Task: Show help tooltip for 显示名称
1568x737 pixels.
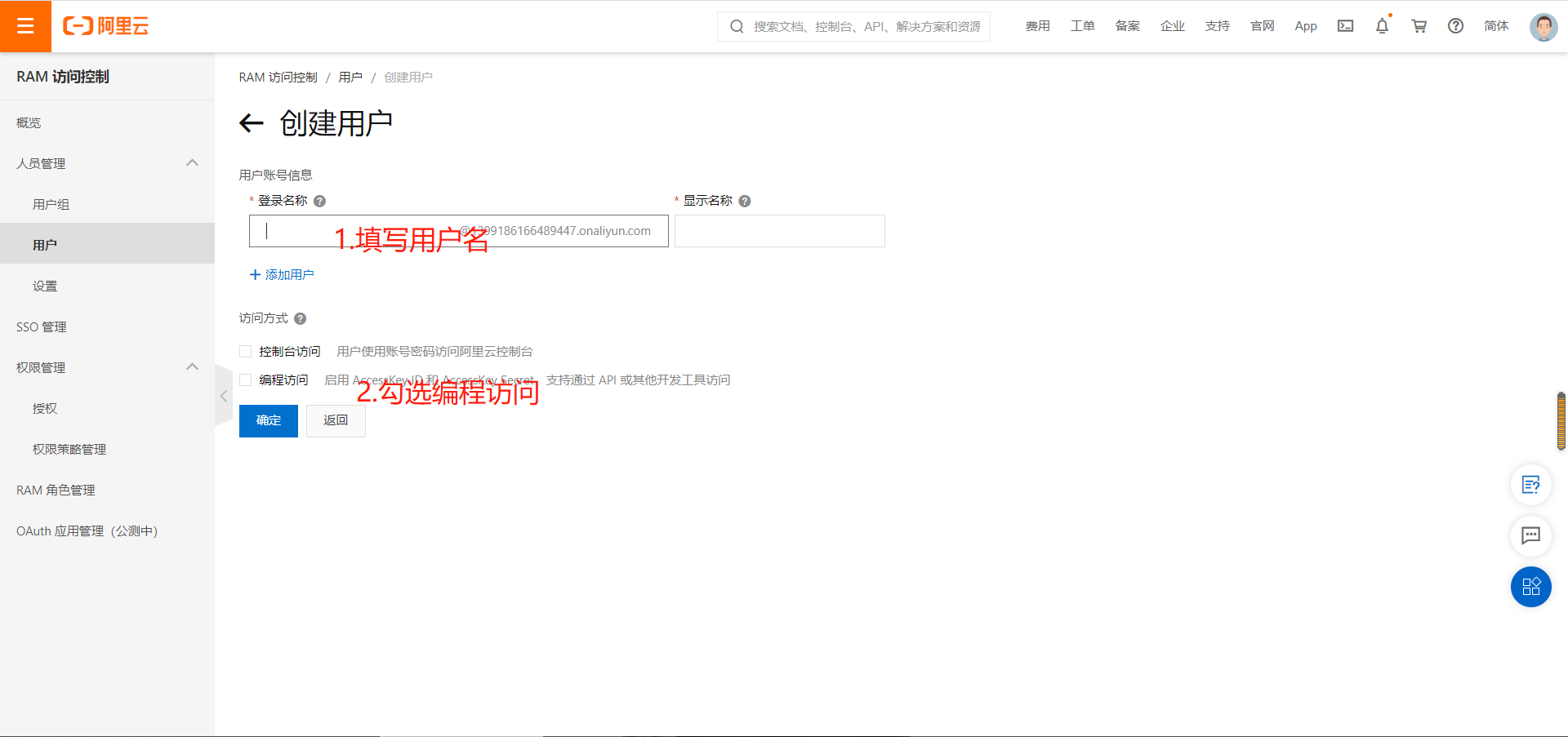Action: coord(745,201)
